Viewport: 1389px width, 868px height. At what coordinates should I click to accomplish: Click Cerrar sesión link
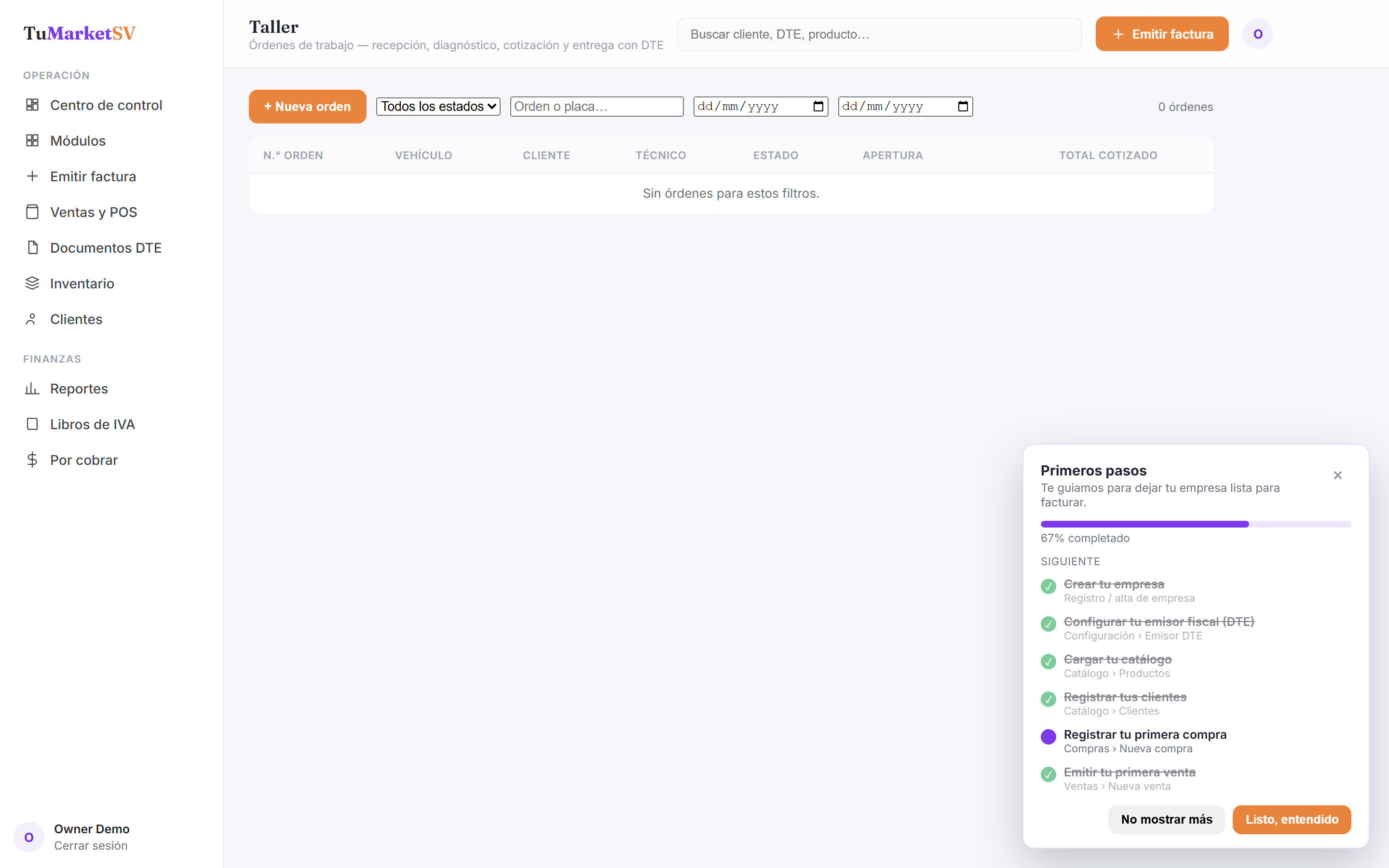(x=91, y=845)
